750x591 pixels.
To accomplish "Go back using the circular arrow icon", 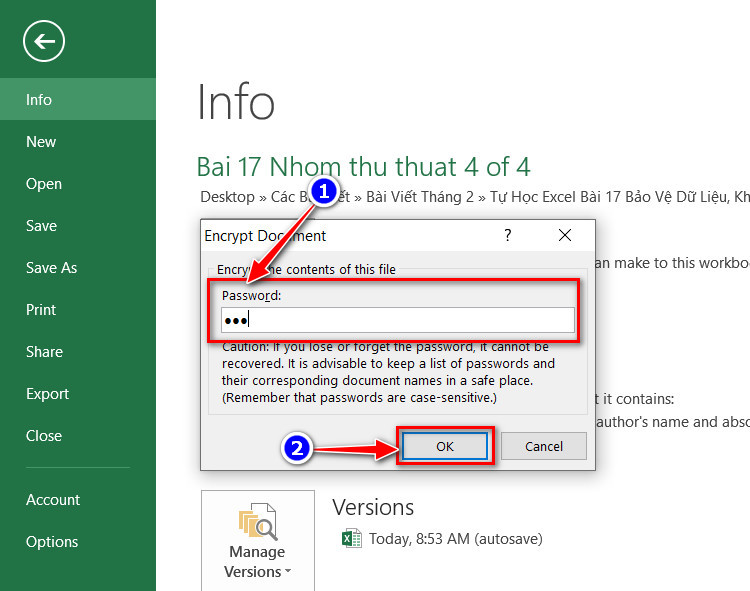I will [x=44, y=41].
